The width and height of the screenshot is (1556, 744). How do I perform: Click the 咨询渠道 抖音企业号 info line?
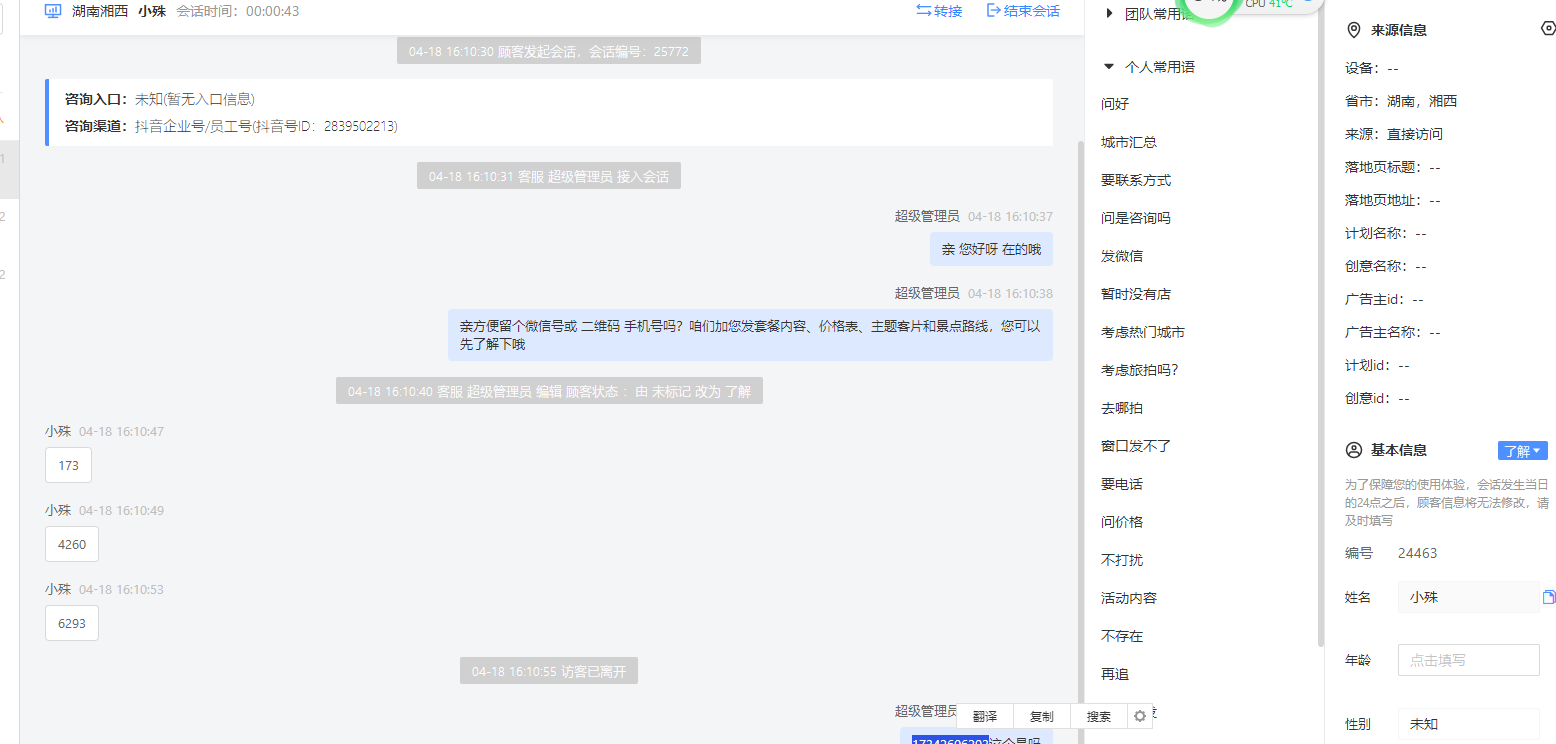point(231,126)
